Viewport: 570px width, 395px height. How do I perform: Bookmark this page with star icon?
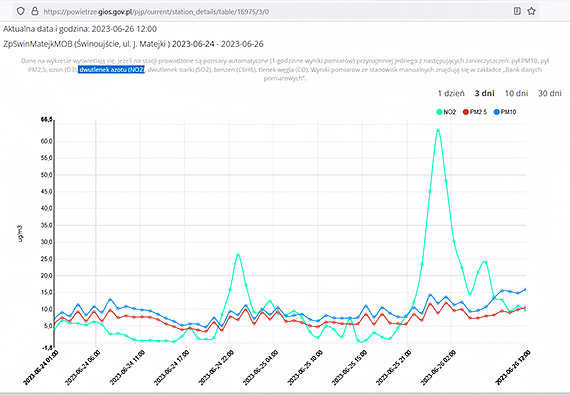click(531, 11)
